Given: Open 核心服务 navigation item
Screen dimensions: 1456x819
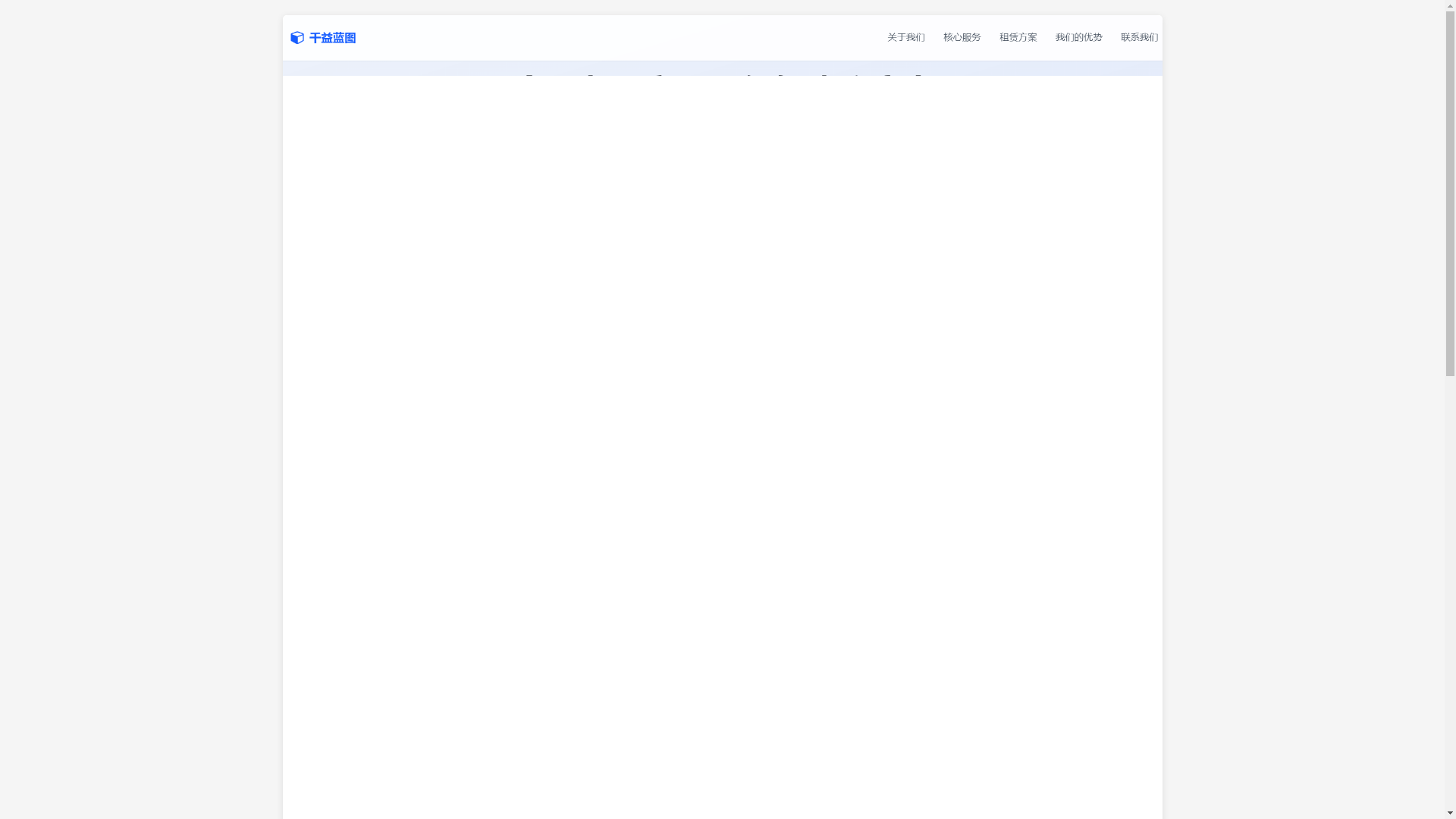Looking at the screenshot, I should [x=962, y=37].
